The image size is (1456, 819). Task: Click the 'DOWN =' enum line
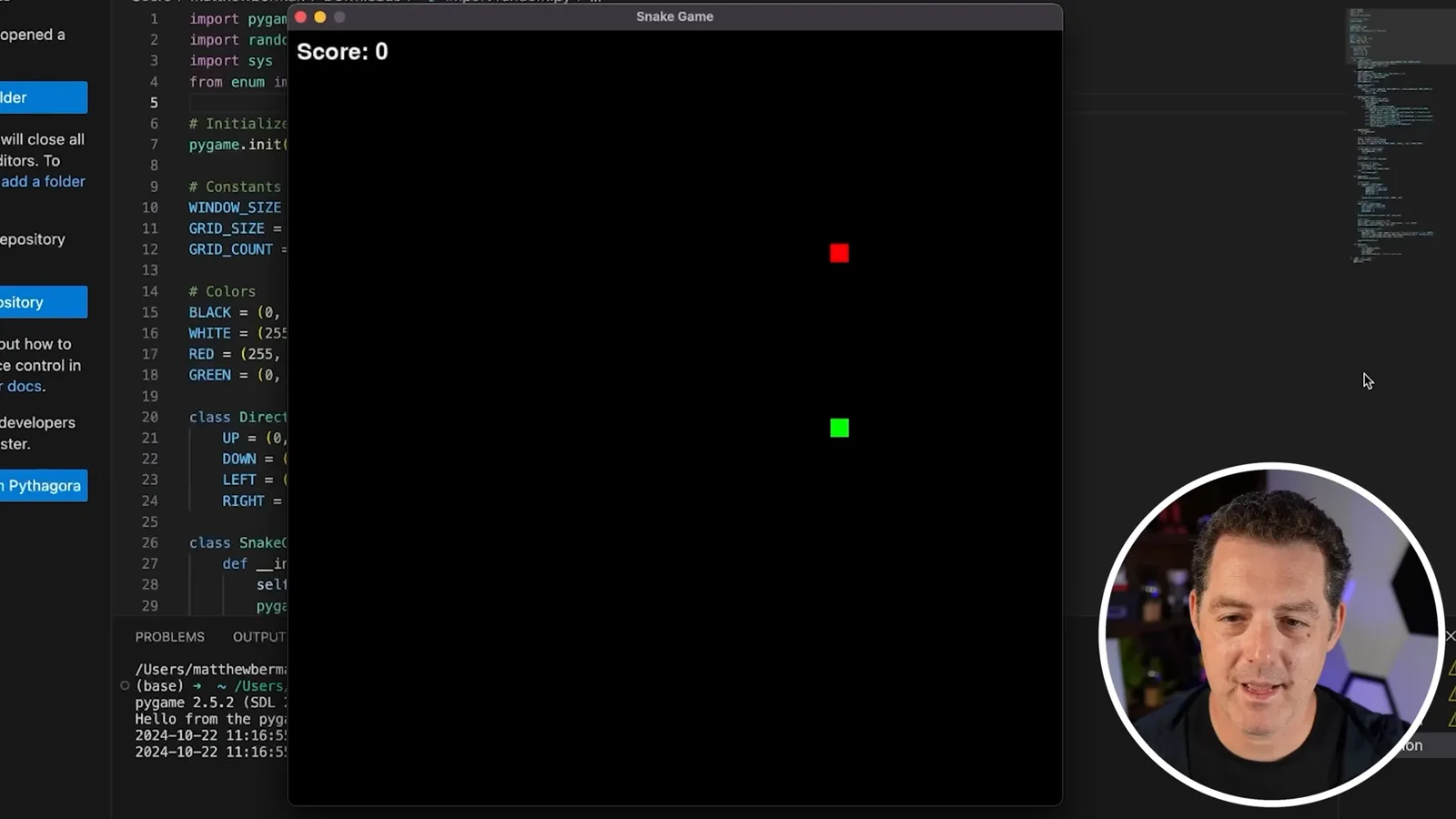tap(254, 459)
